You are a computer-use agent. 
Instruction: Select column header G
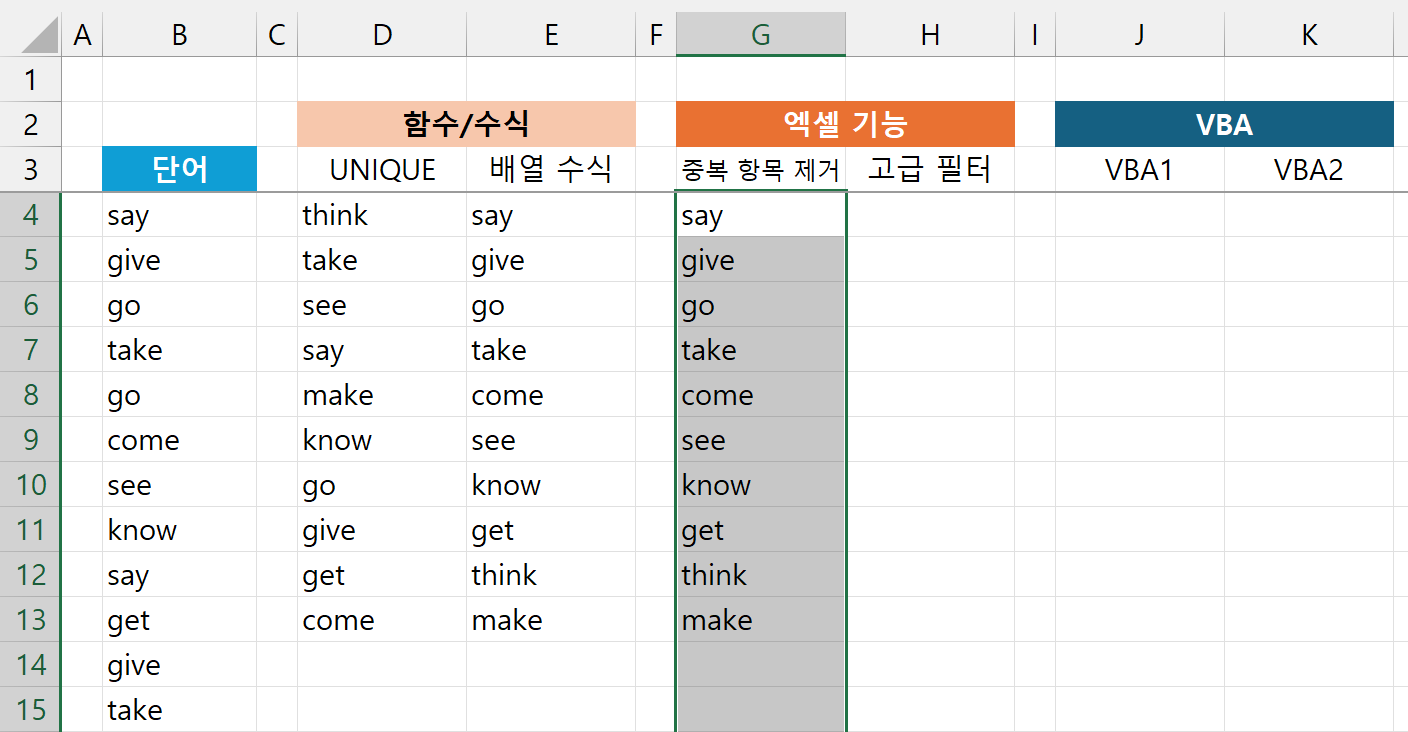(x=760, y=33)
